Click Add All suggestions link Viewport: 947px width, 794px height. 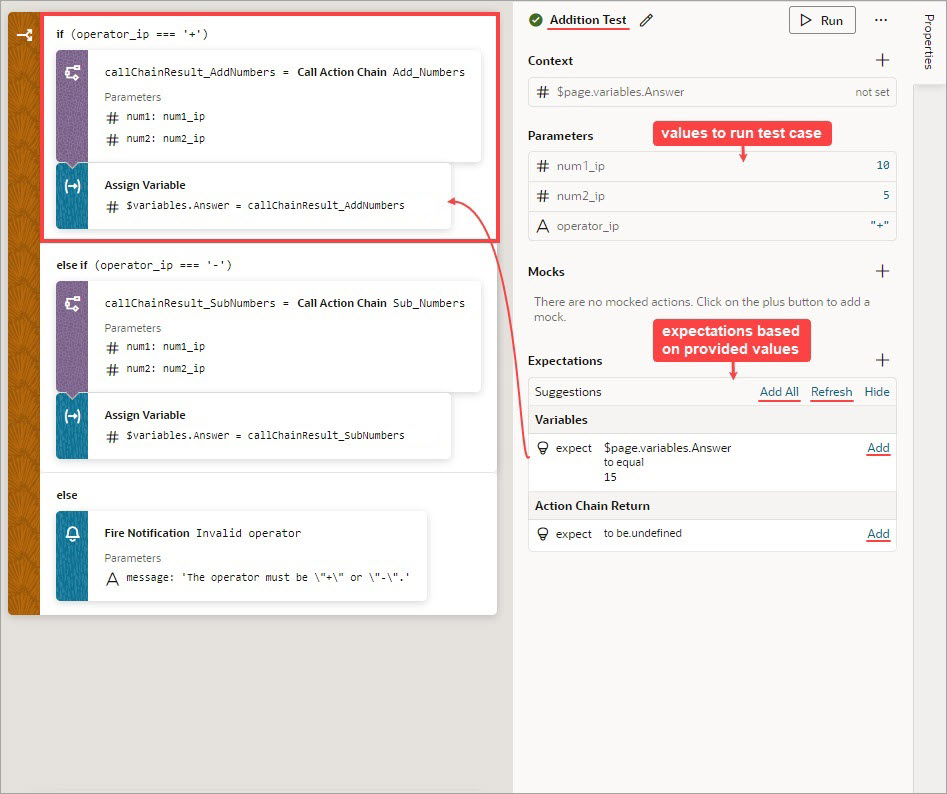pyautogui.click(x=779, y=392)
